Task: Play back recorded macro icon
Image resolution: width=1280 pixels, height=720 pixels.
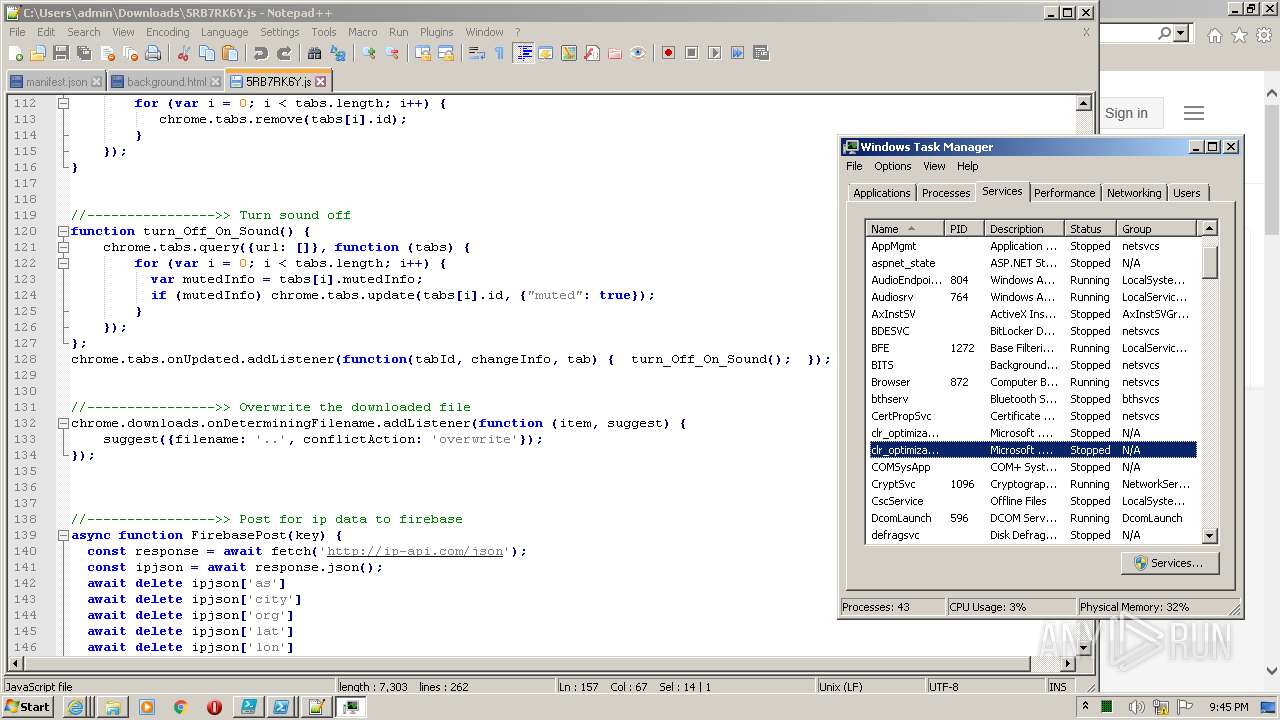Action: coord(715,53)
